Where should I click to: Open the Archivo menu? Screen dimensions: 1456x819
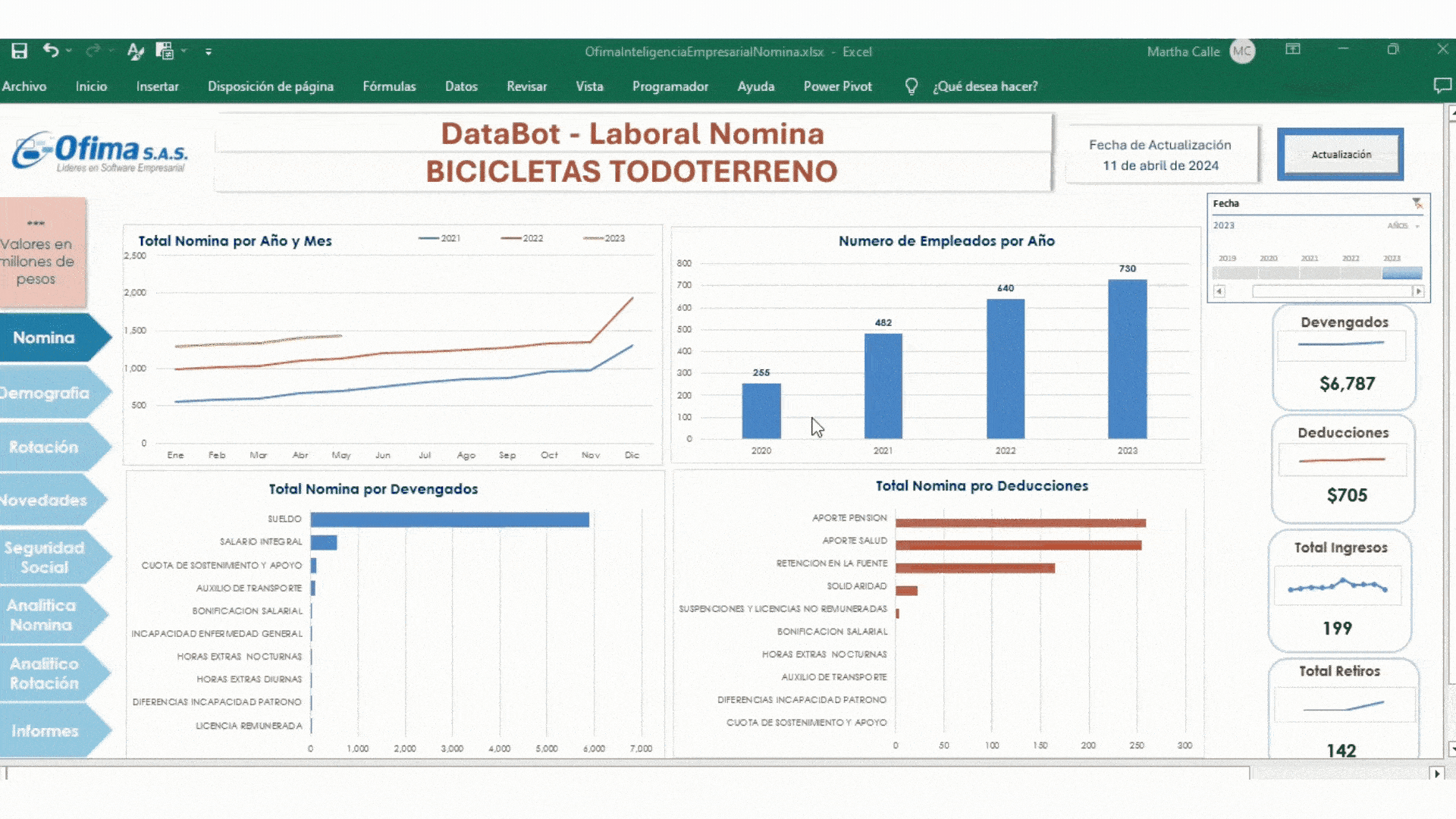pos(24,86)
